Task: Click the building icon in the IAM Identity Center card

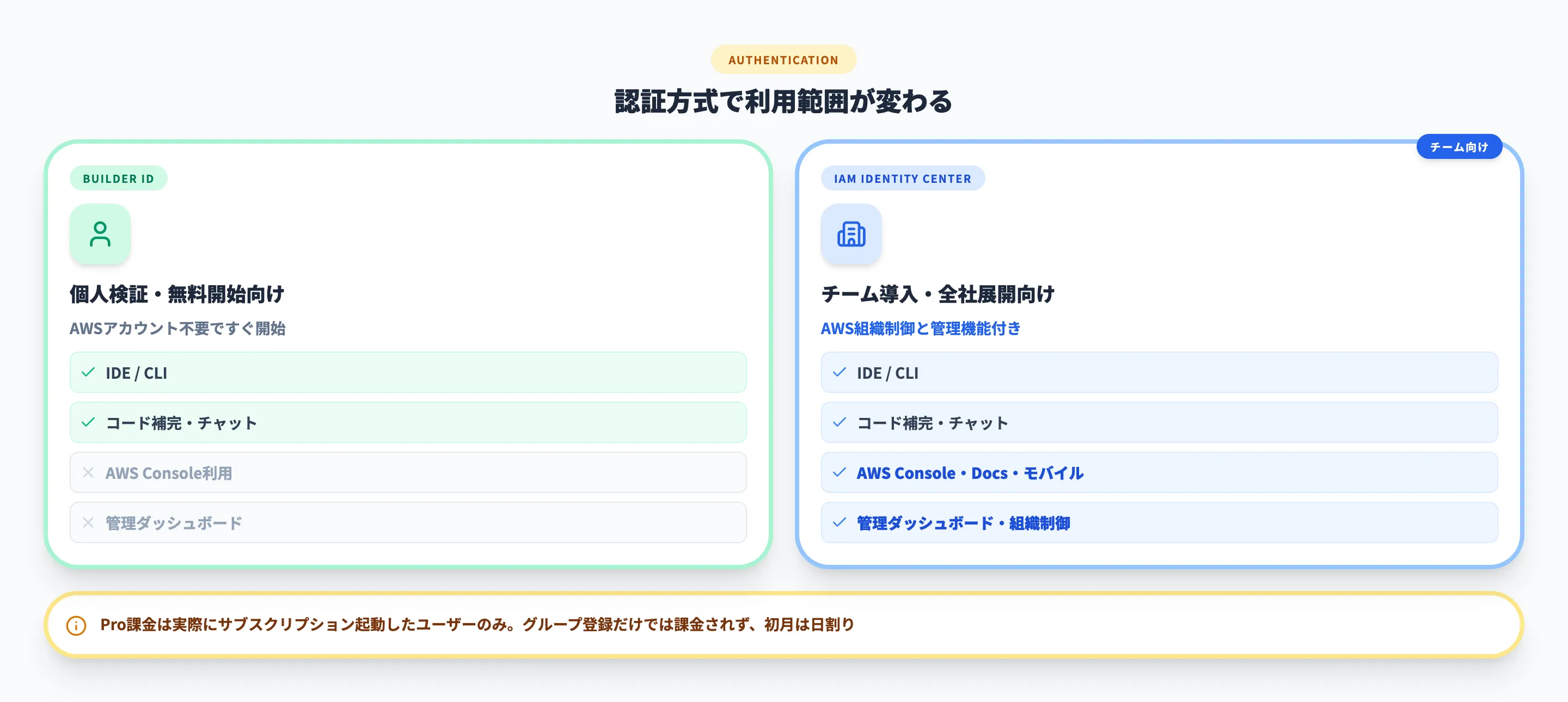Action: (851, 233)
